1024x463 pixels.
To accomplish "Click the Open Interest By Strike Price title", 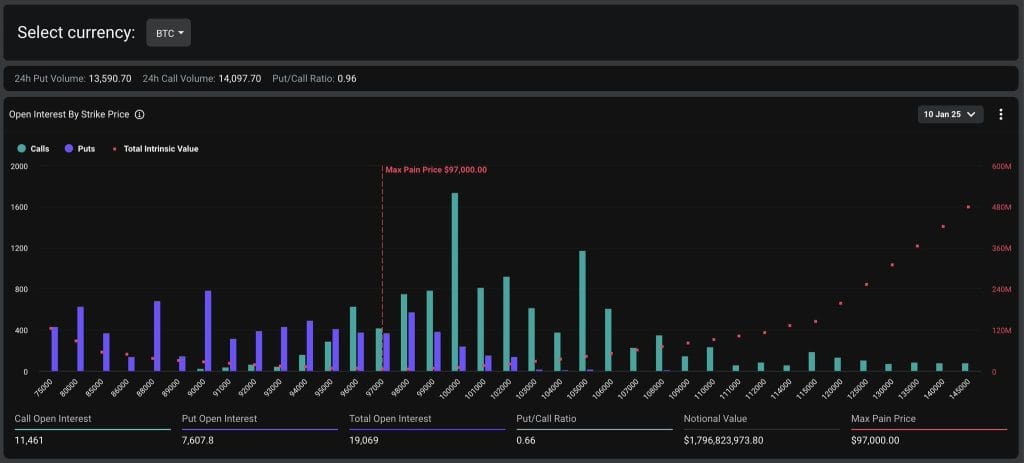I will pyautogui.click(x=69, y=114).
